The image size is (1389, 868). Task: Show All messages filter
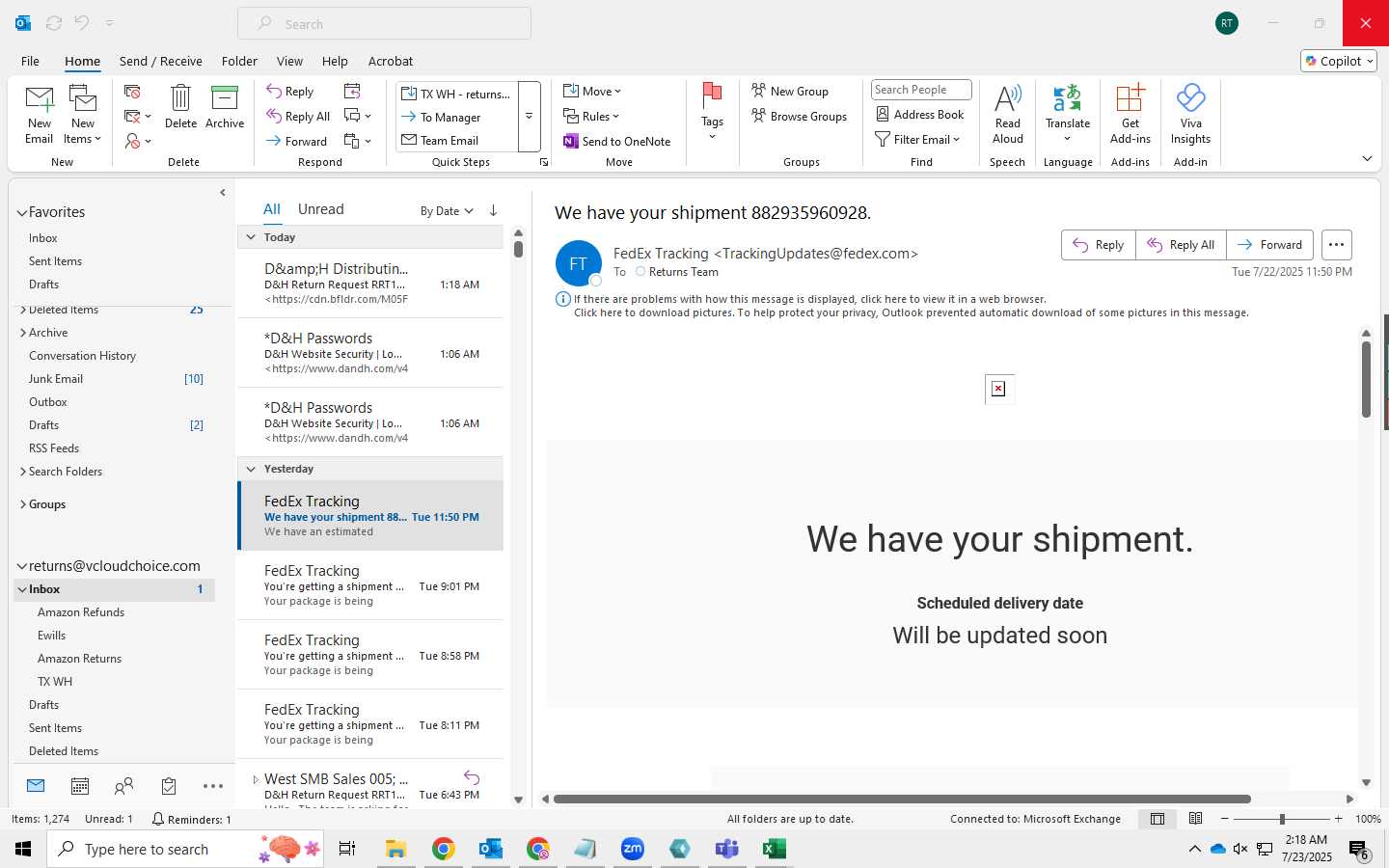[272, 209]
